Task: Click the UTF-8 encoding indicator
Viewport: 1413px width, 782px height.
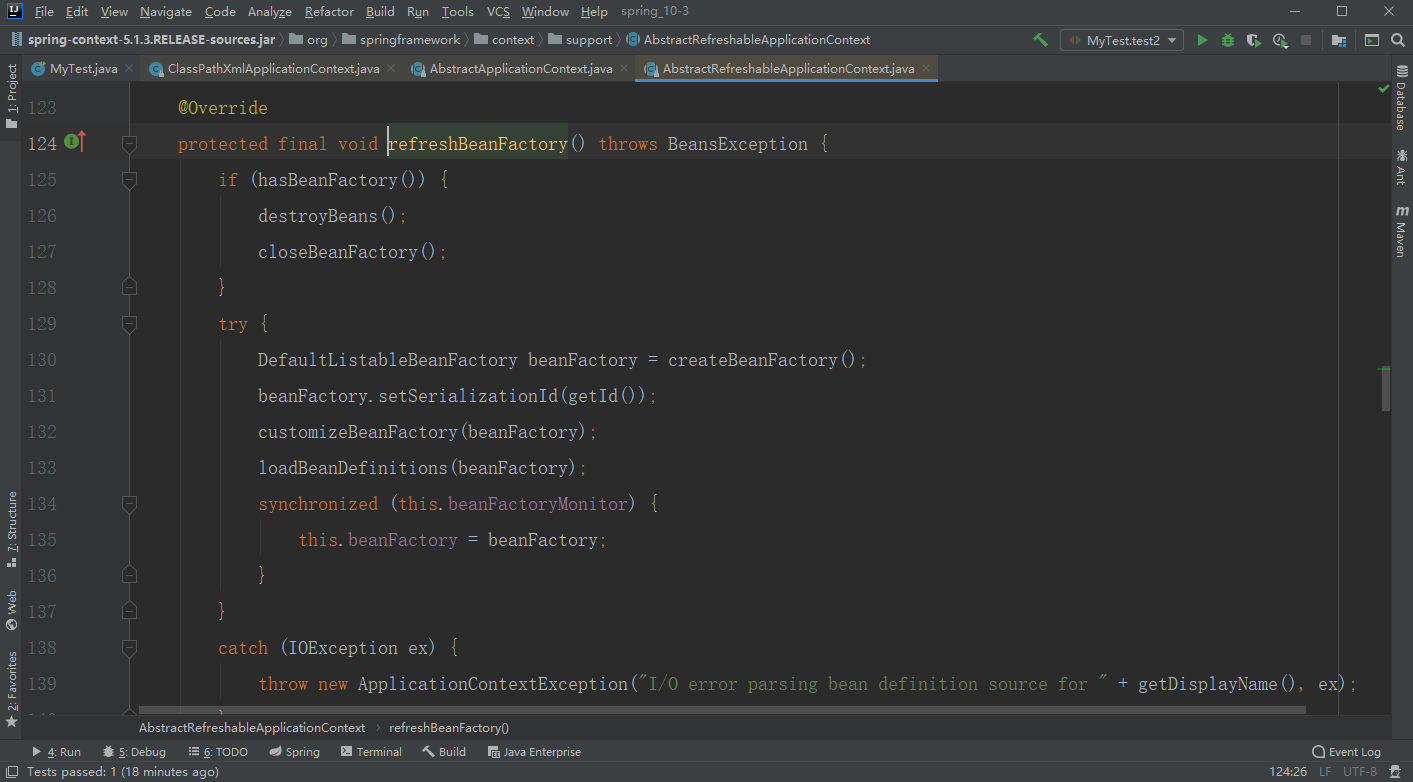Action: click(x=1360, y=772)
